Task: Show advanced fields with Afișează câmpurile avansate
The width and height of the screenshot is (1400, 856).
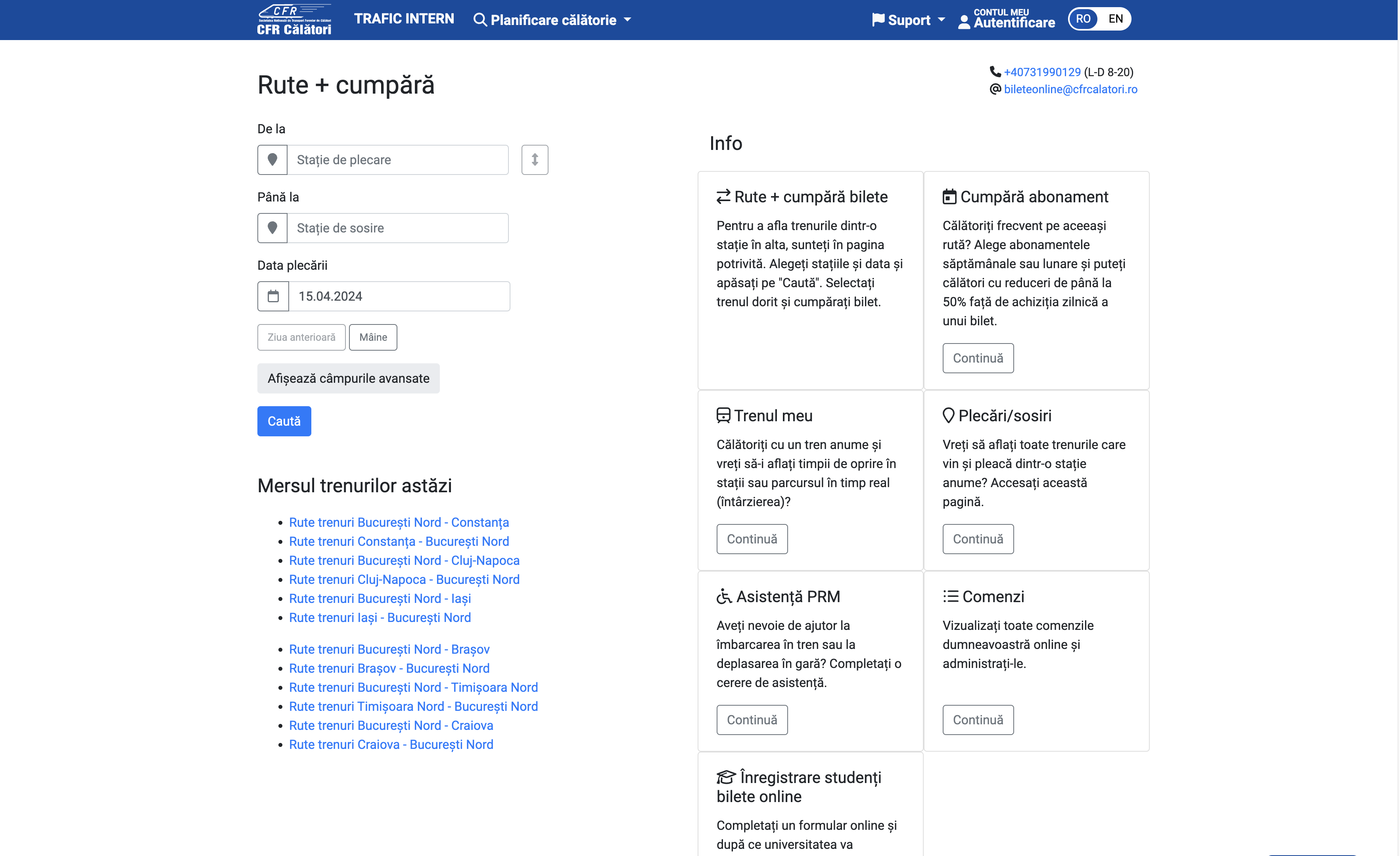Action: click(348, 378)
